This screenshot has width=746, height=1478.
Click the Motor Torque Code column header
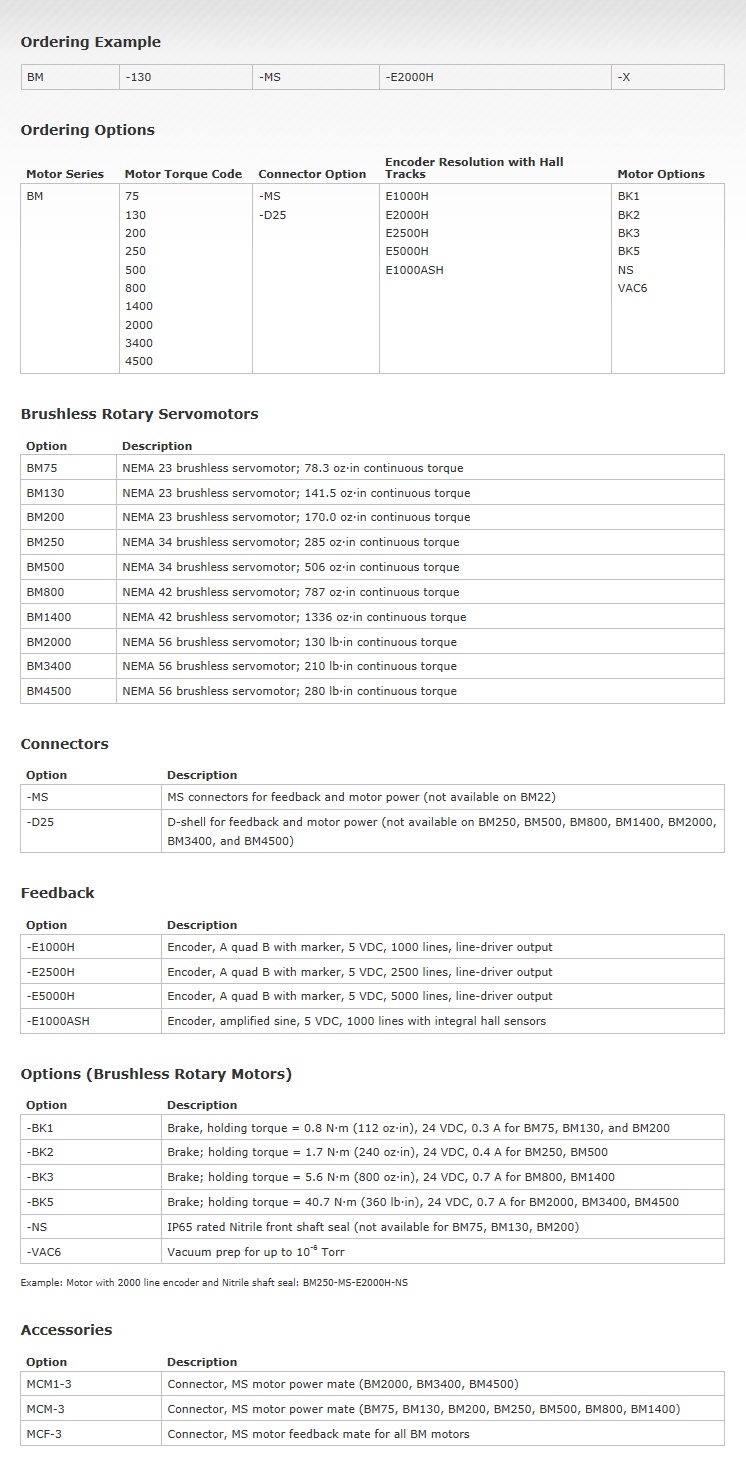pyautogui.click(x=183, y=174)
